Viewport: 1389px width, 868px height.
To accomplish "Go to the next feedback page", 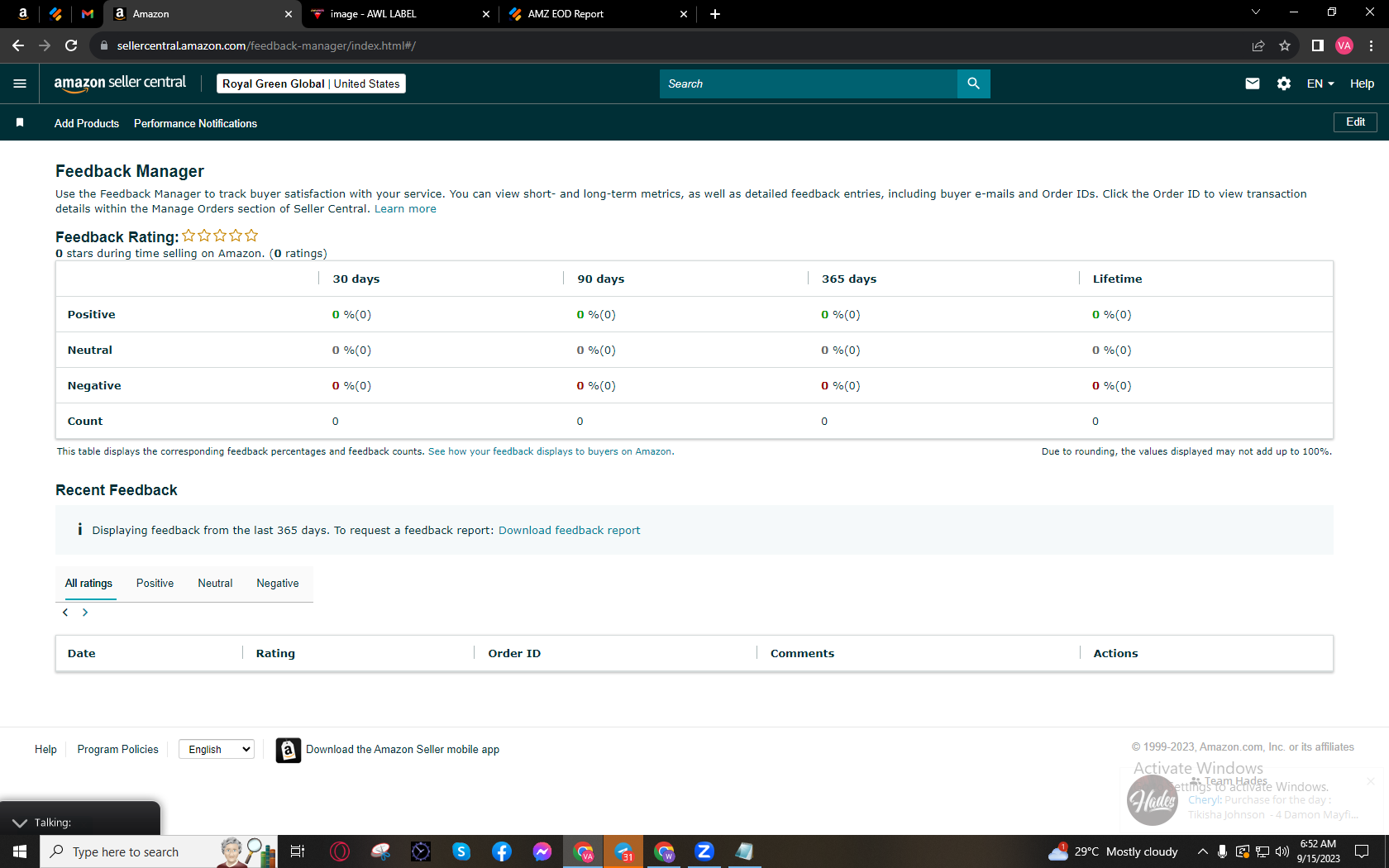I will pos(85,613).
